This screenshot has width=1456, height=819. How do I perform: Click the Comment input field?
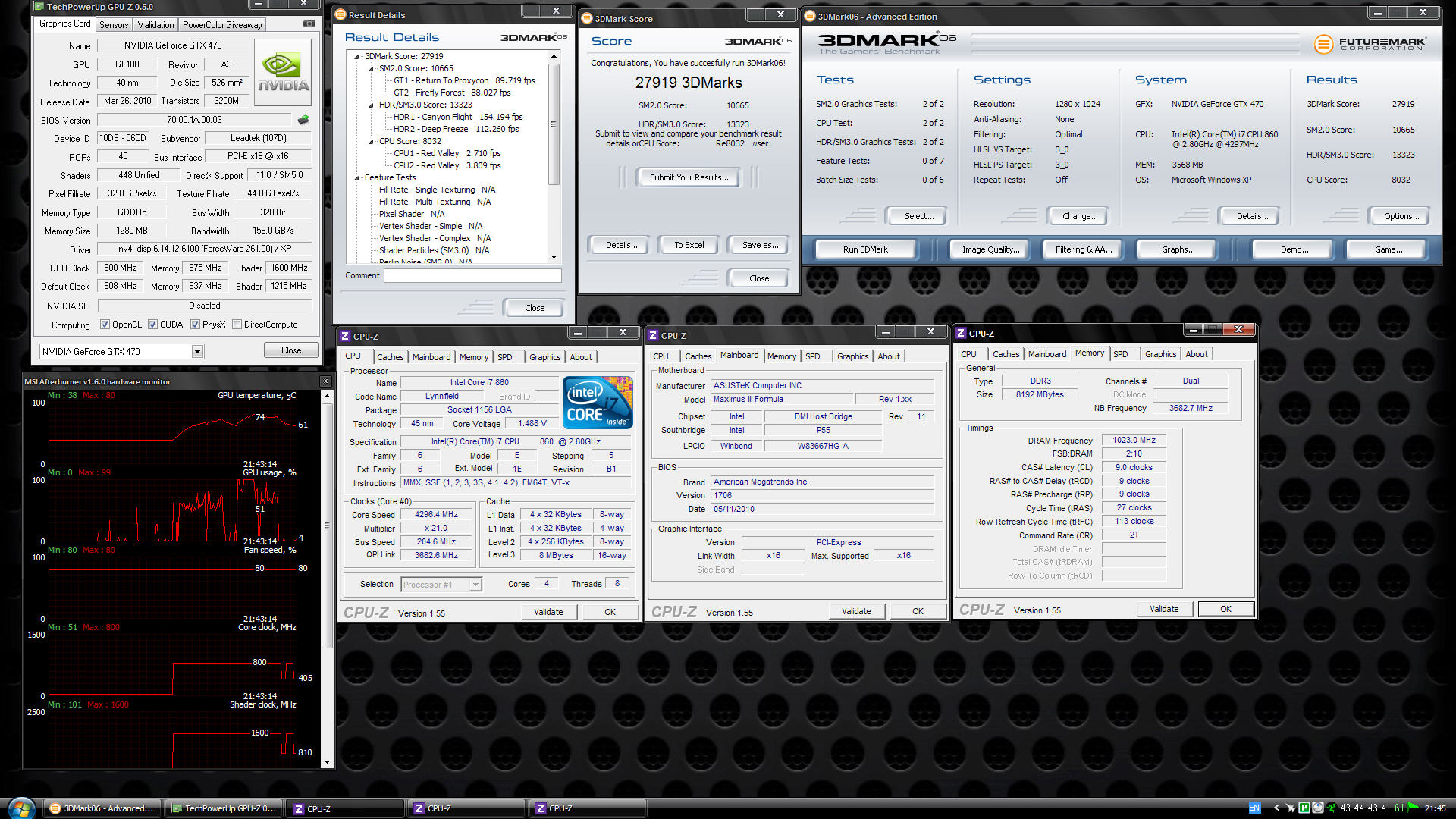pyautogui.click(x=472, y=275)
